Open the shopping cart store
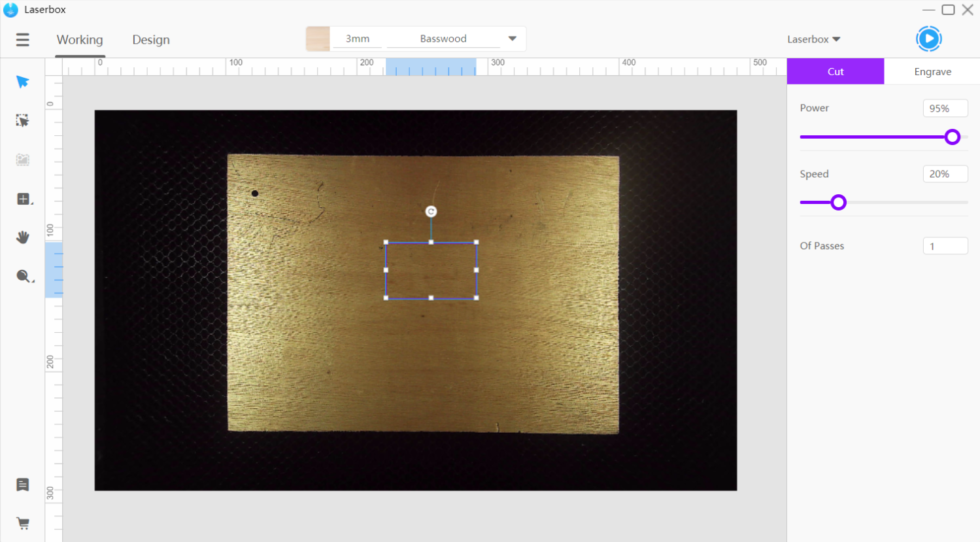 point(23,522)
